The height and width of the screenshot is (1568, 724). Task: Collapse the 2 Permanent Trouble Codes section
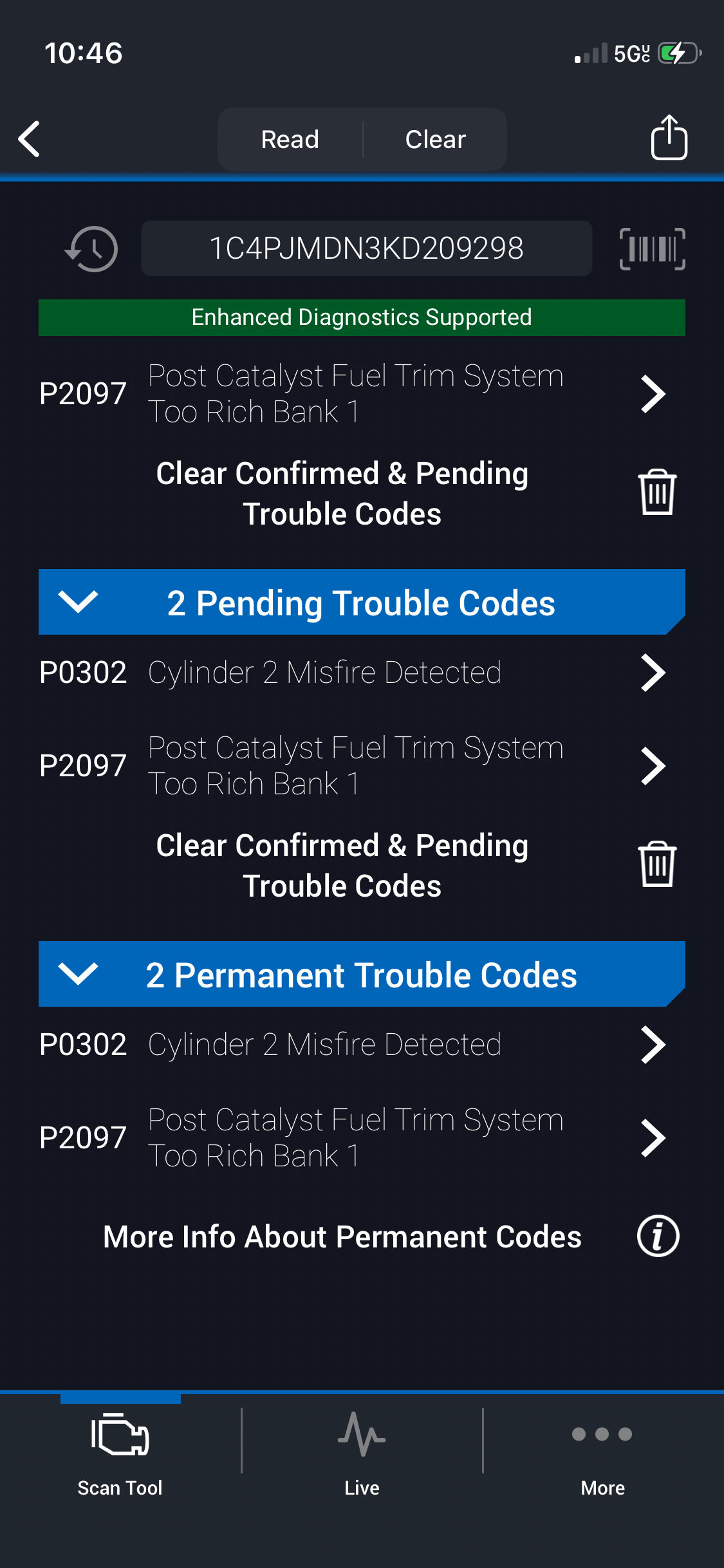pyautogui.click(x=78, y=975)
